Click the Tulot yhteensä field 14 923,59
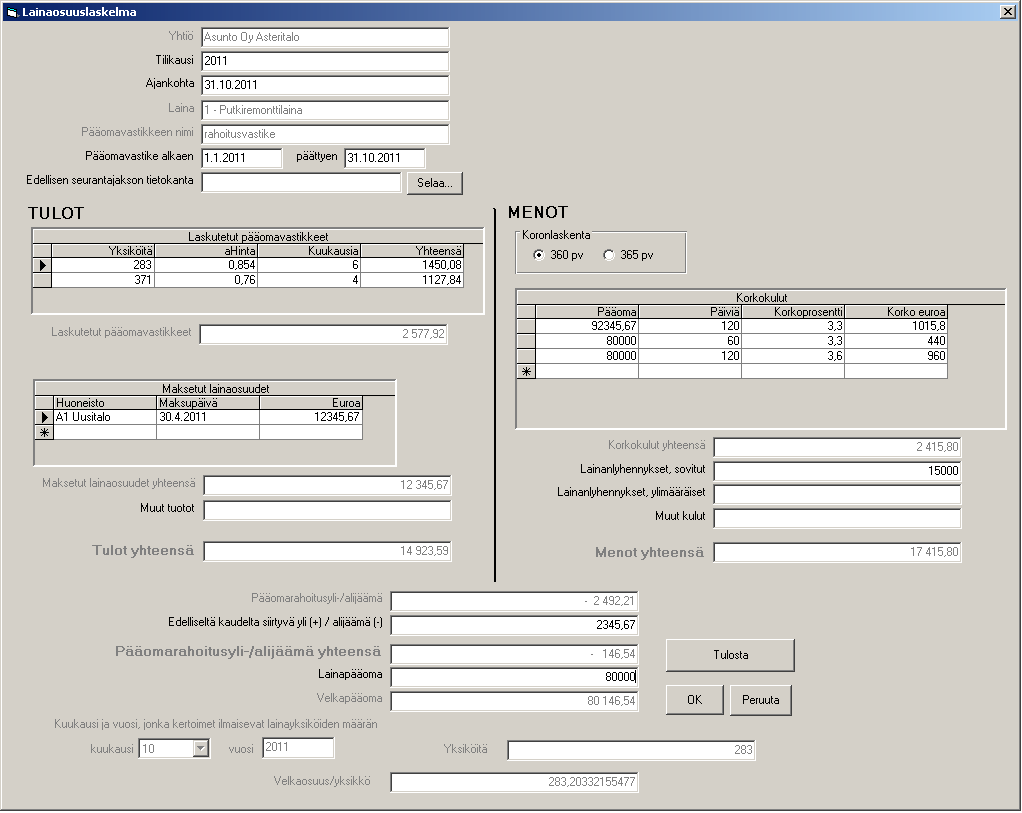The height and width of the screenshot is (813, 1022). pos(327,551)
